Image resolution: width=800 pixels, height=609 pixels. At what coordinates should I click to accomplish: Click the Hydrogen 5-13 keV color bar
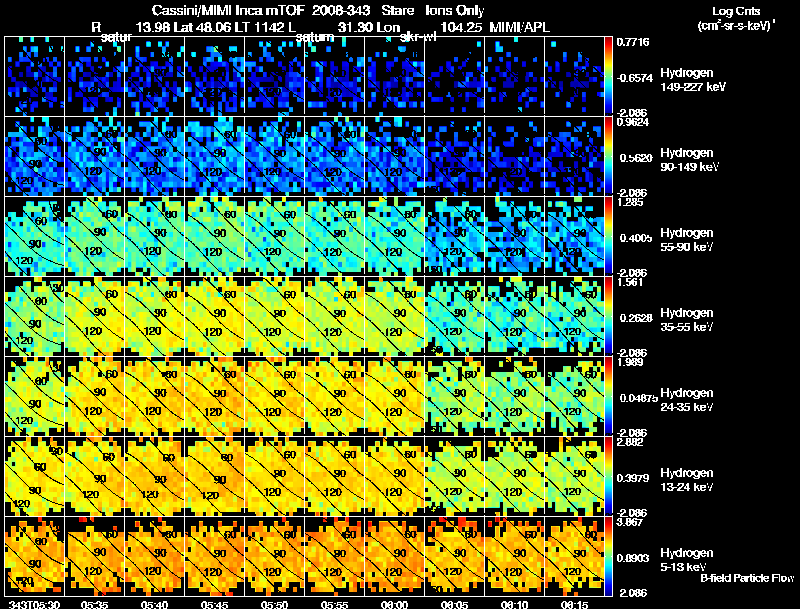tap(608, 556)
